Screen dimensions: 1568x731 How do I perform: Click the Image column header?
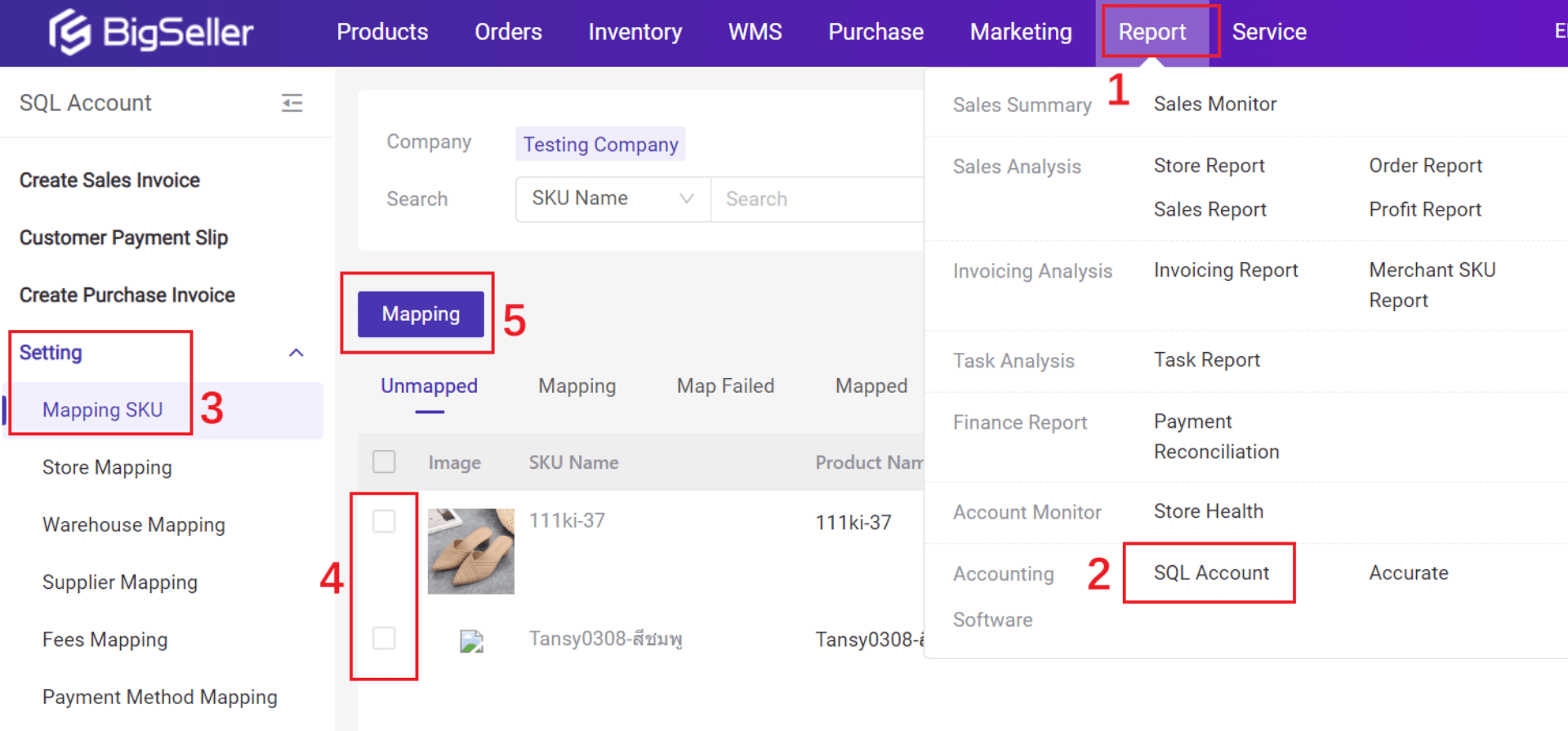pyautogui.click(x=454, y=462)
